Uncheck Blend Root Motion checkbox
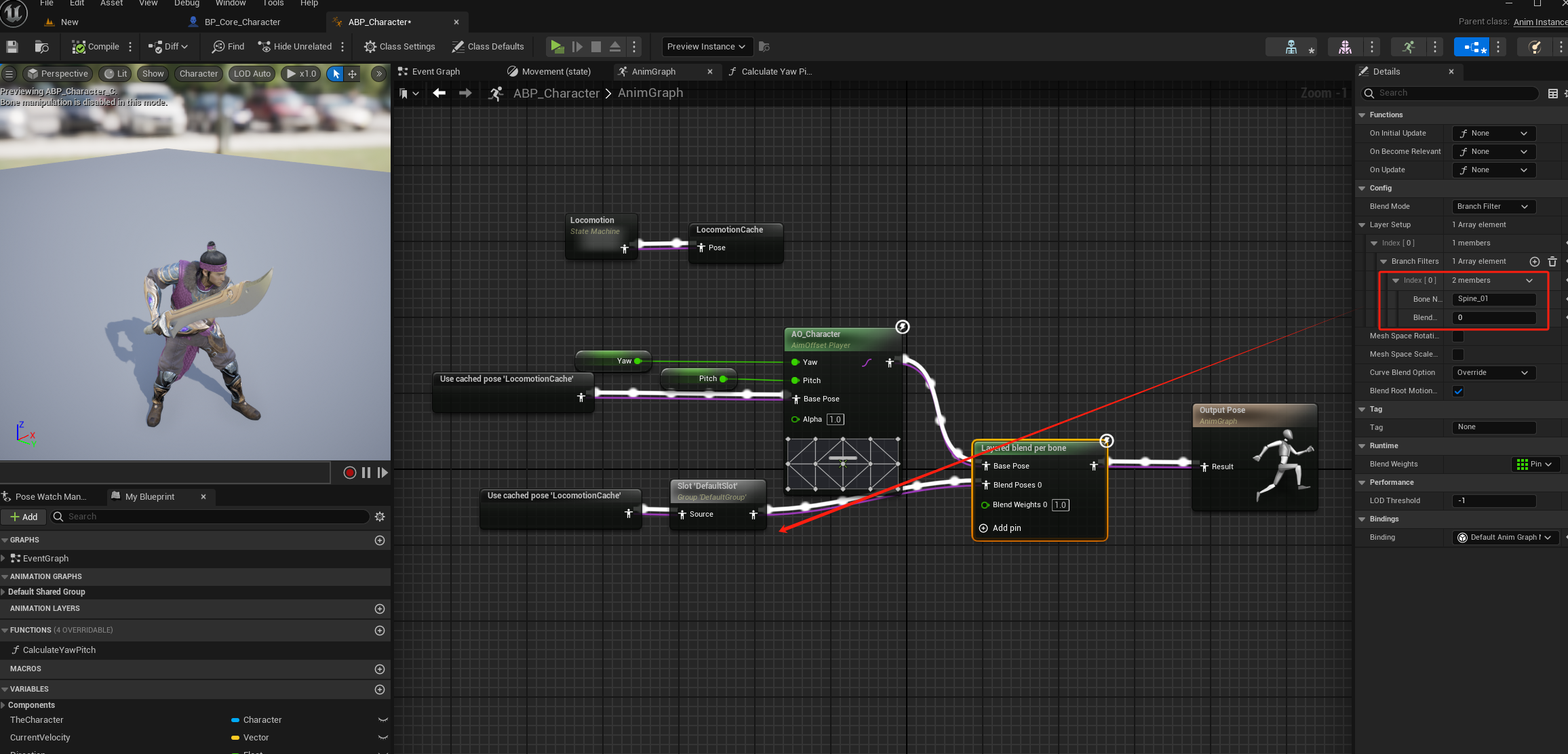The image size is (1568, 754). coord(1458,391)
